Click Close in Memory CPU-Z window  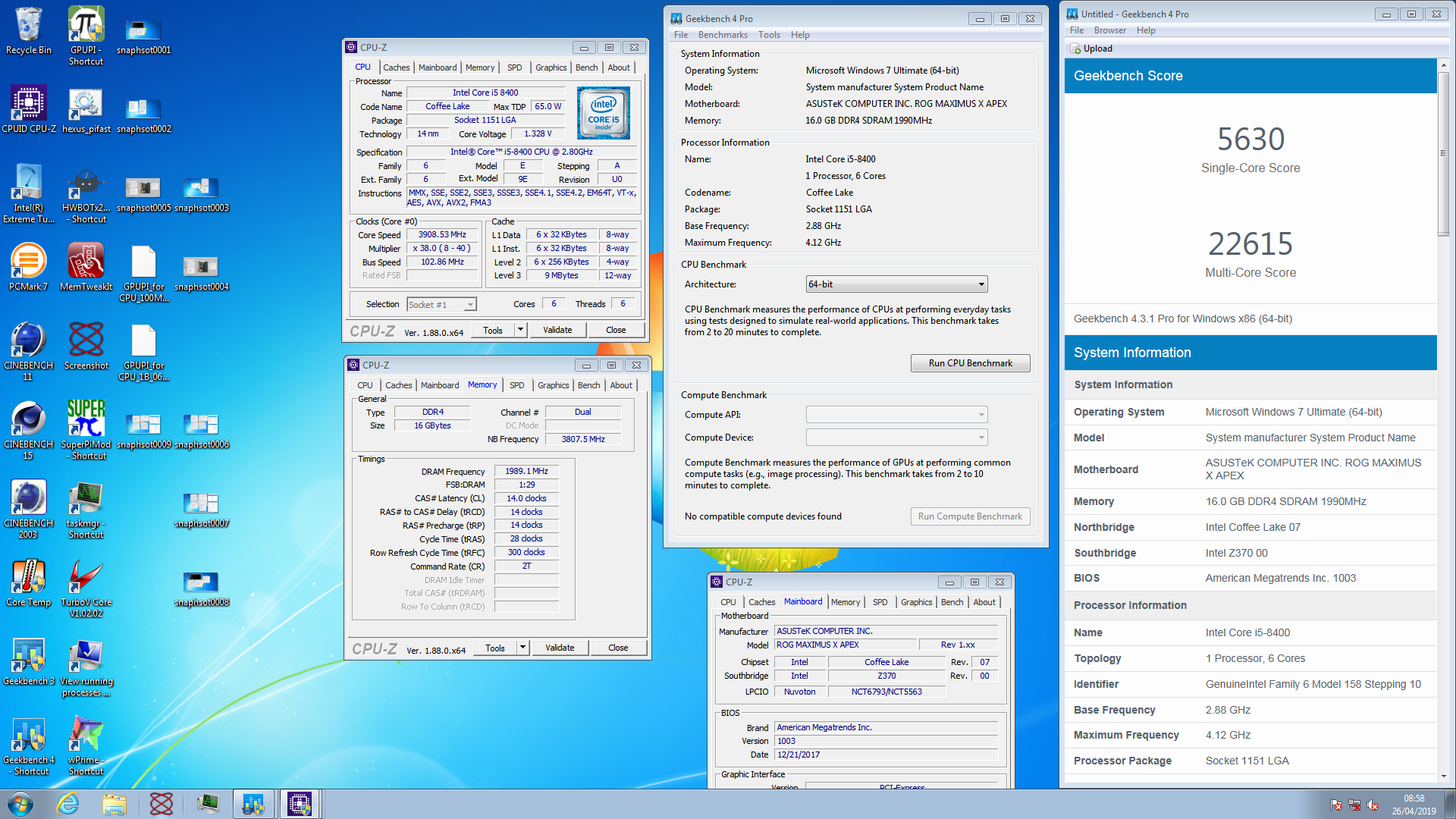[x=618, y=648]
